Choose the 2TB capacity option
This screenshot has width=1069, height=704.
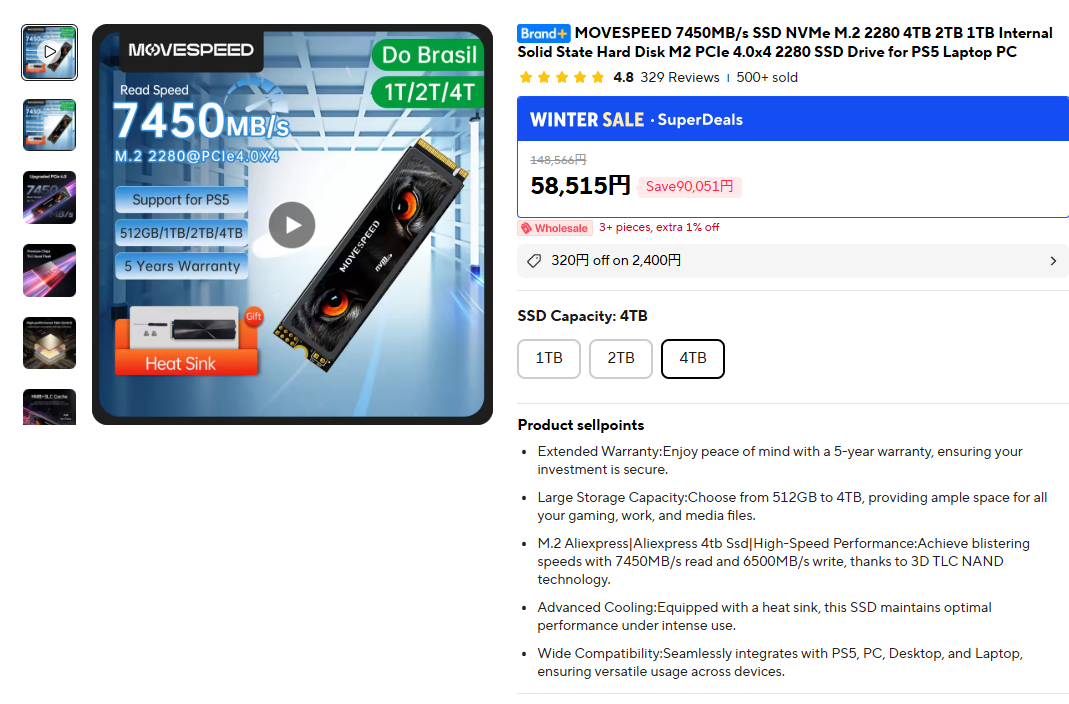pos(621,358)
